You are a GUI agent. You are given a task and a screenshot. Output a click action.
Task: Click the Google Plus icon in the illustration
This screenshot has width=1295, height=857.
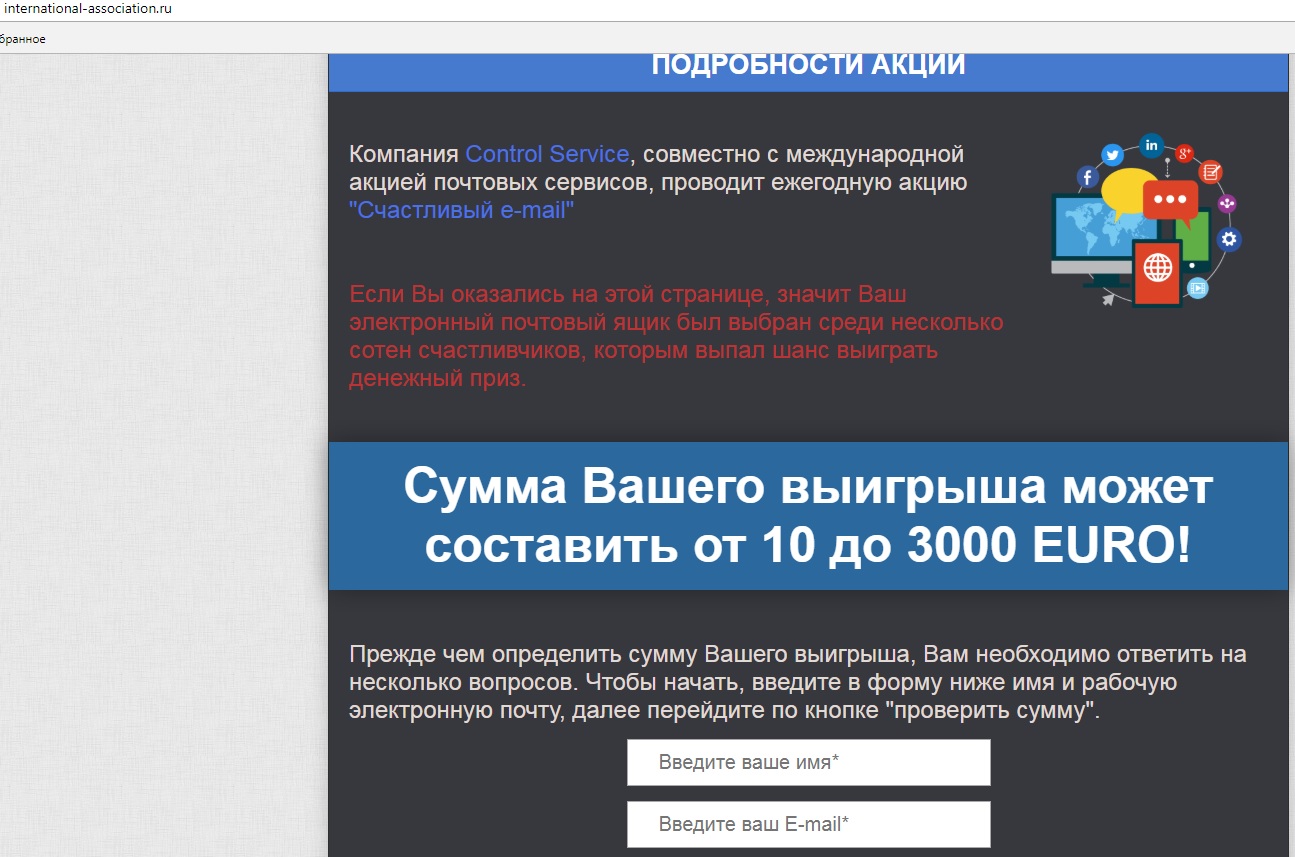1185,153
